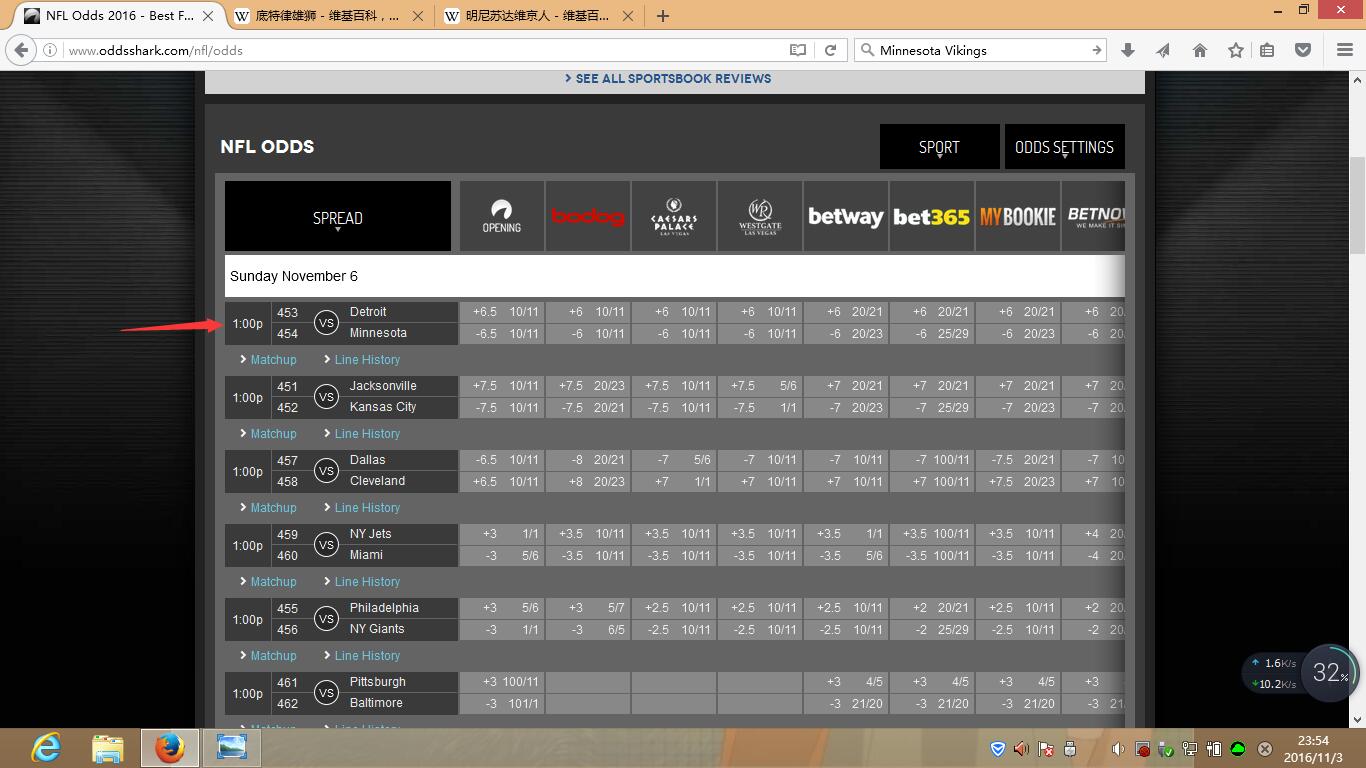
Task: Switch to the 底特律雄狮 Wikipedia tab
Action: tap(327, 16)
